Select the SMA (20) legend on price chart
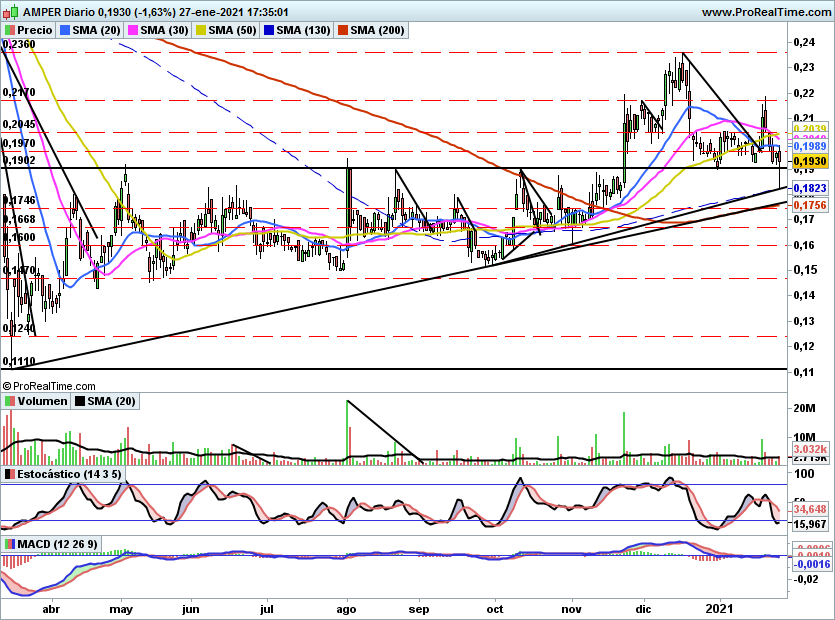The height and width of the screenshot is (620, 835). click(91, 31)
